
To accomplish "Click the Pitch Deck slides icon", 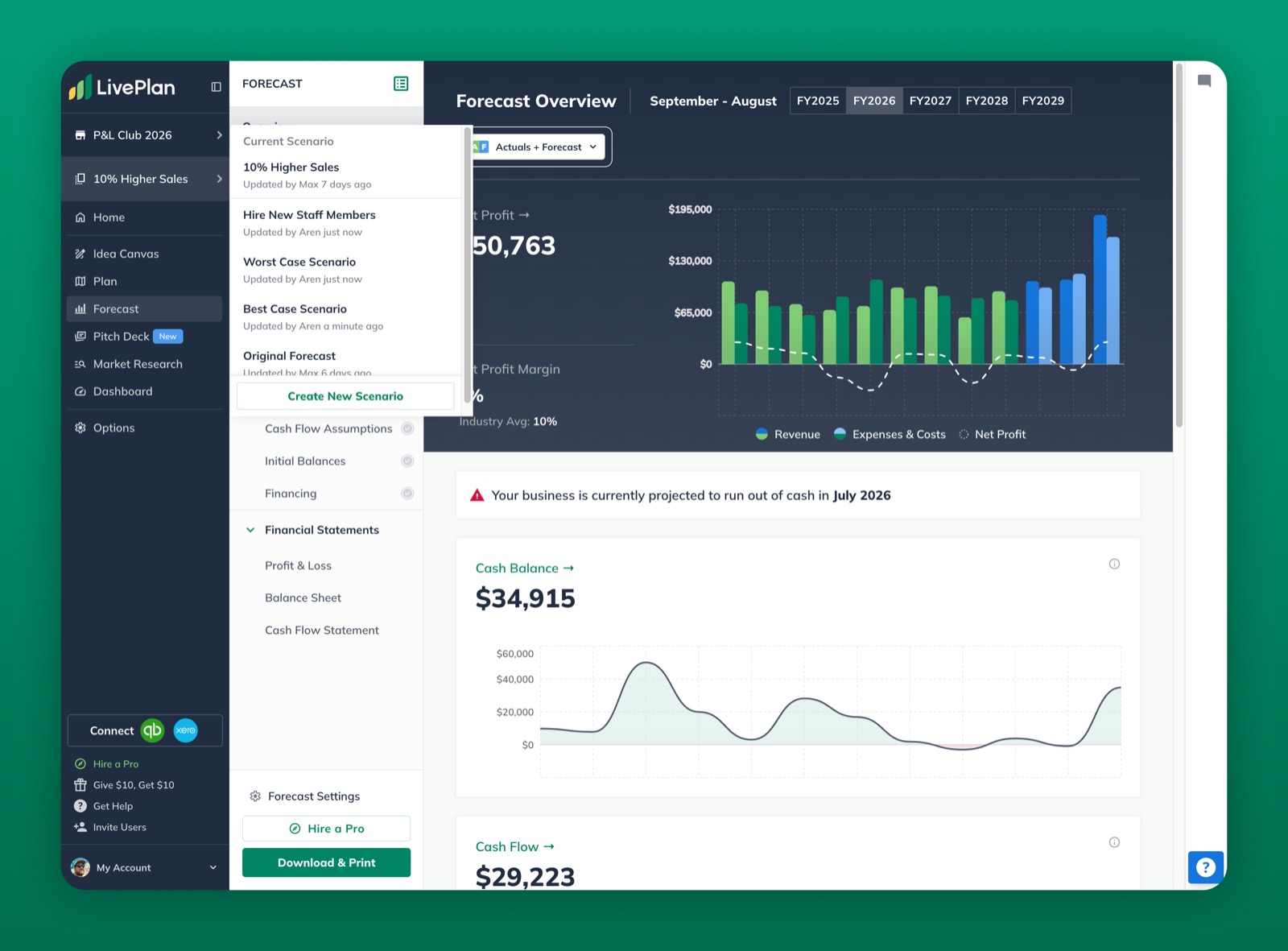I will pos(80,337).
